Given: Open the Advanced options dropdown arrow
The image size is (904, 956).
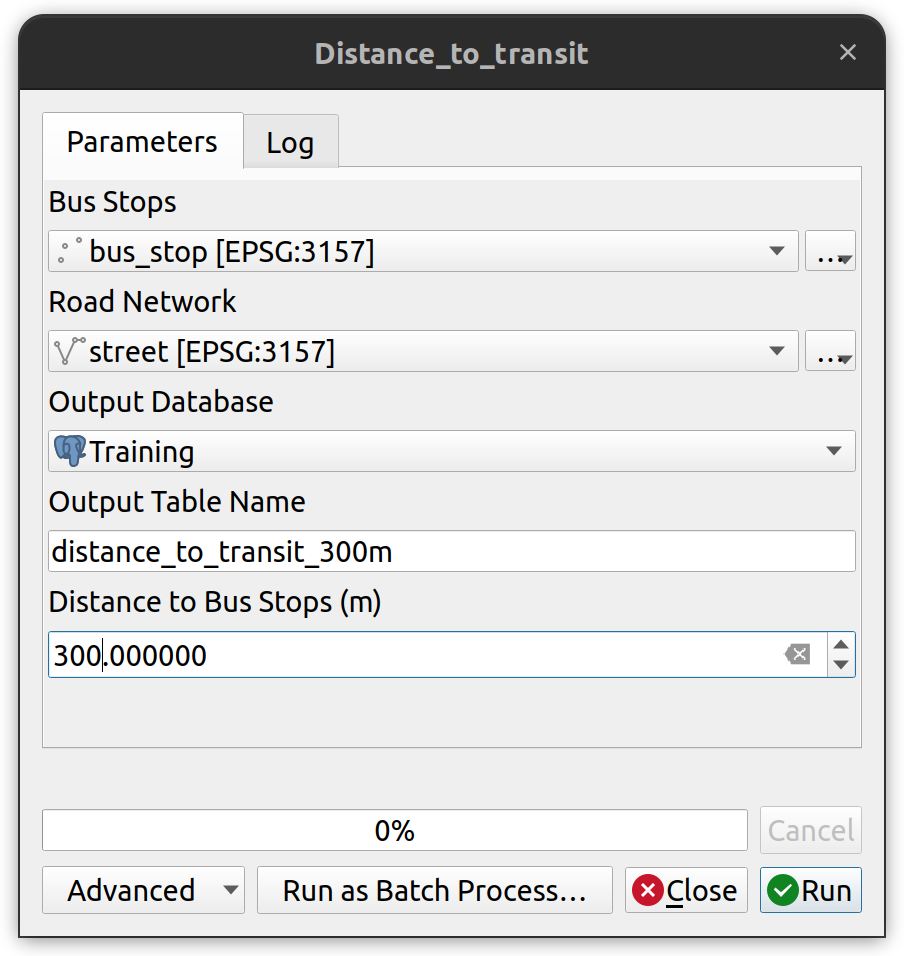Looking at the screenshot, I should click(230, 890).
